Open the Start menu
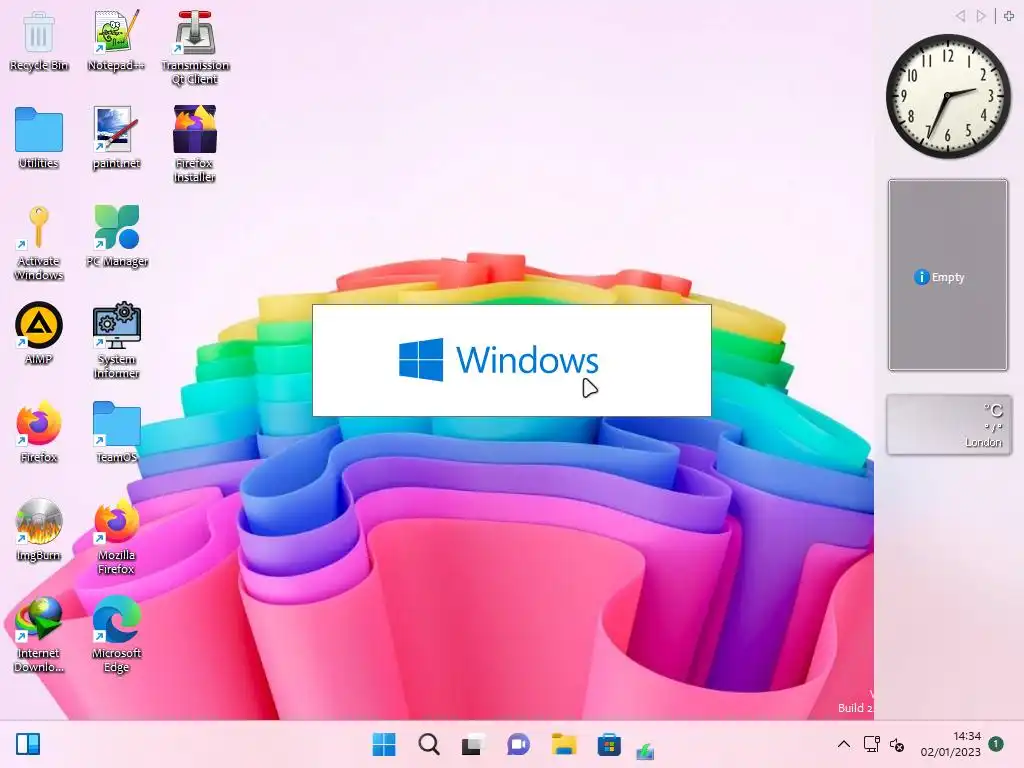 click(384, 744)
